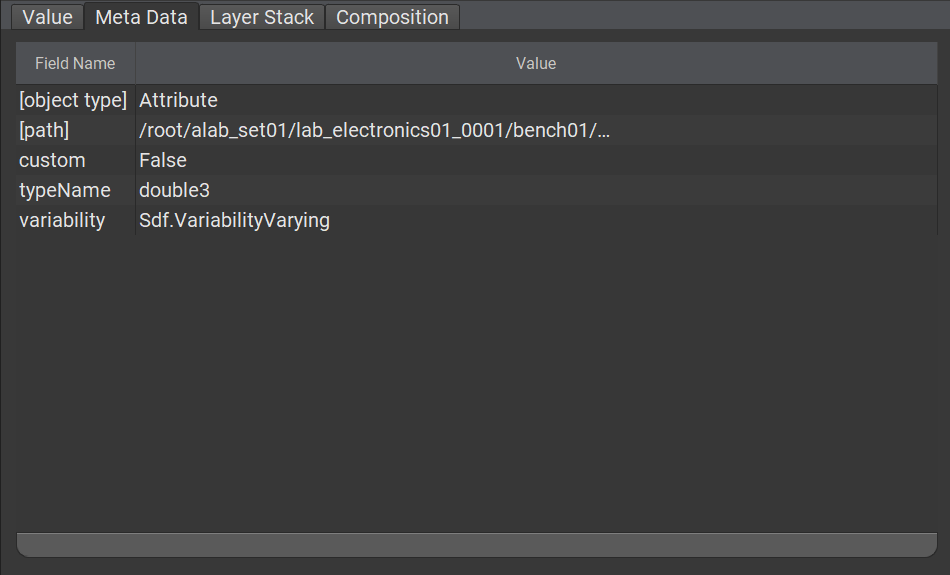Image resolution: width=950 pixels, height=575 pixels.
Task: Switch to the Value tab
Action: coord(47,17)
